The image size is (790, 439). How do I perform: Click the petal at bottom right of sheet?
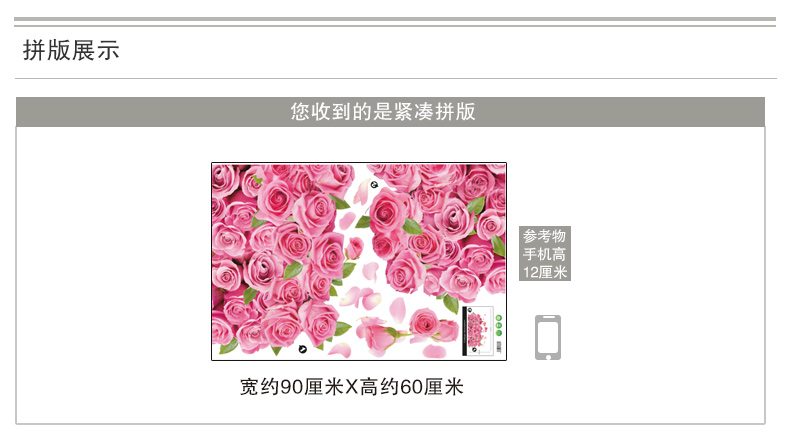434,351
